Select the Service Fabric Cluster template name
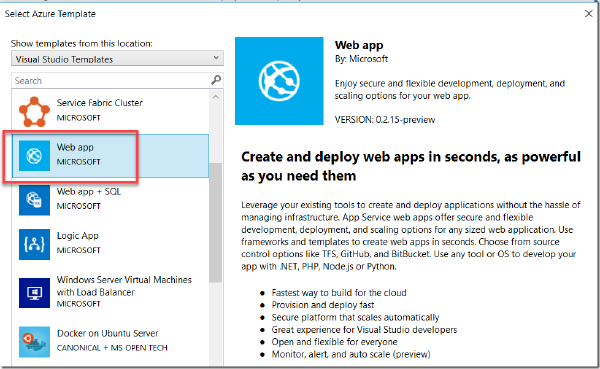Screen dimensions: 600x369 tap(99, 103)
